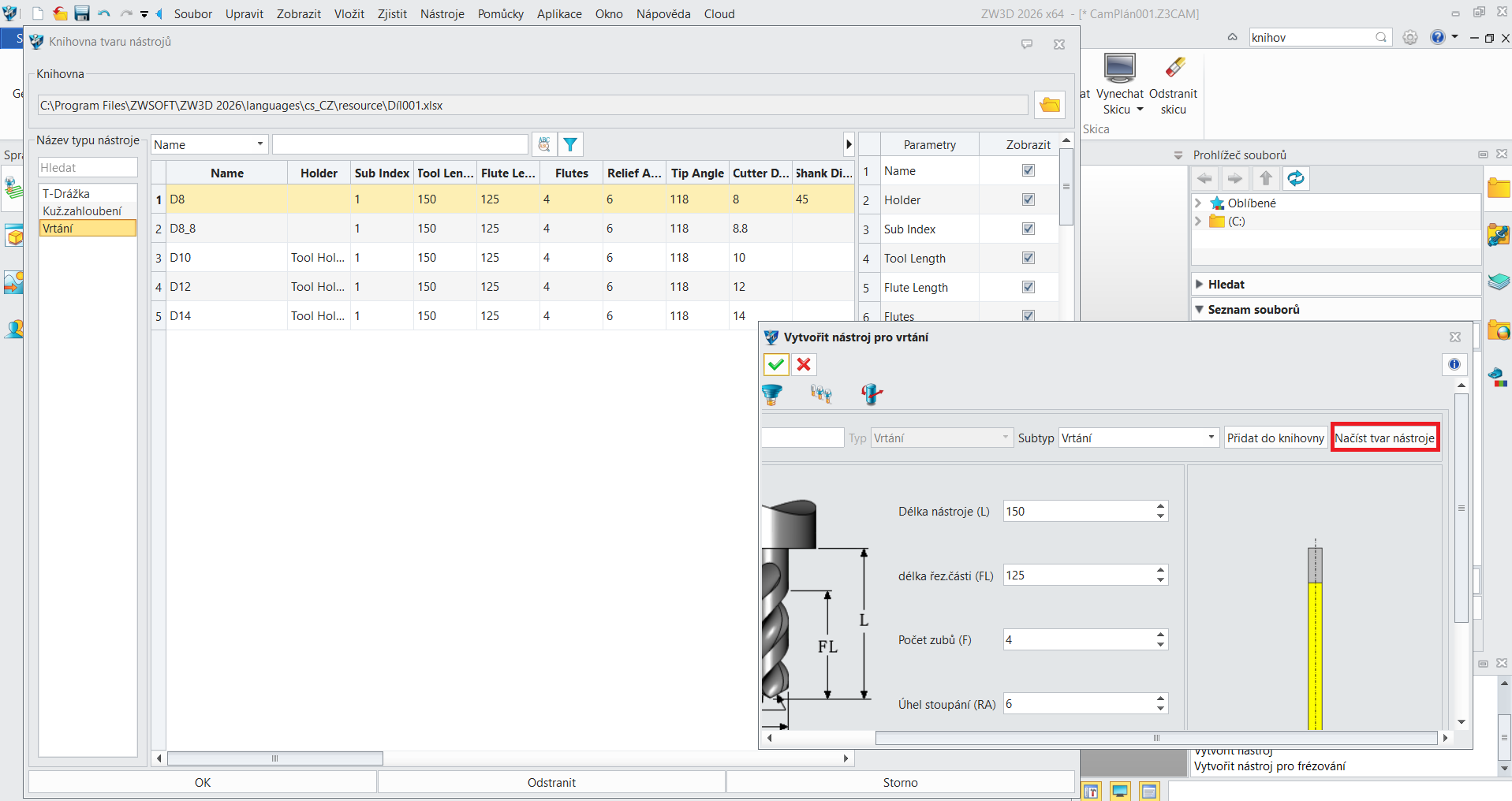Open the library file folder browse icon
This screenshot has width=1512, height=801.
coord(1050,105)
